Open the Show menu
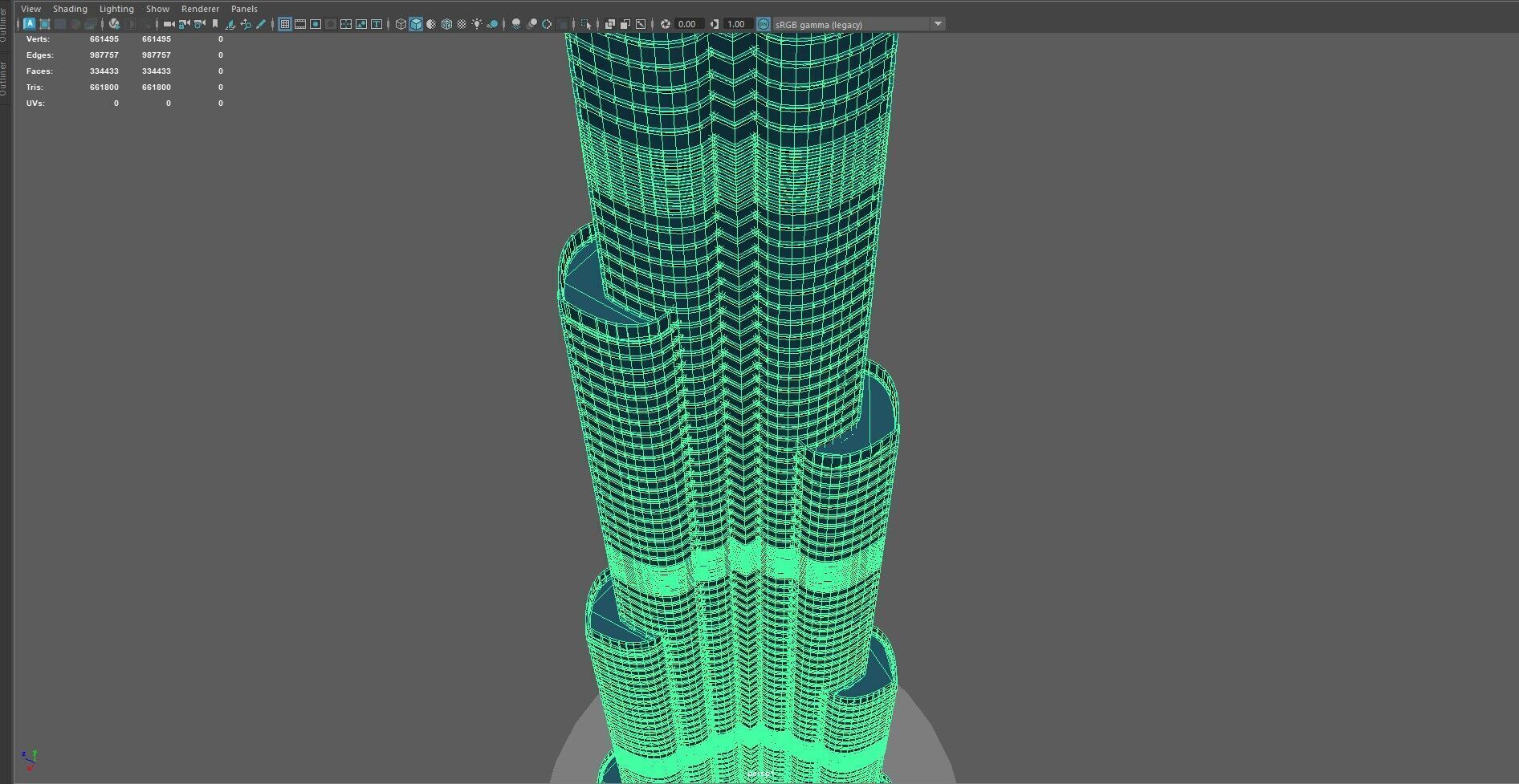The image size is (1519, 784). (157, 9)
